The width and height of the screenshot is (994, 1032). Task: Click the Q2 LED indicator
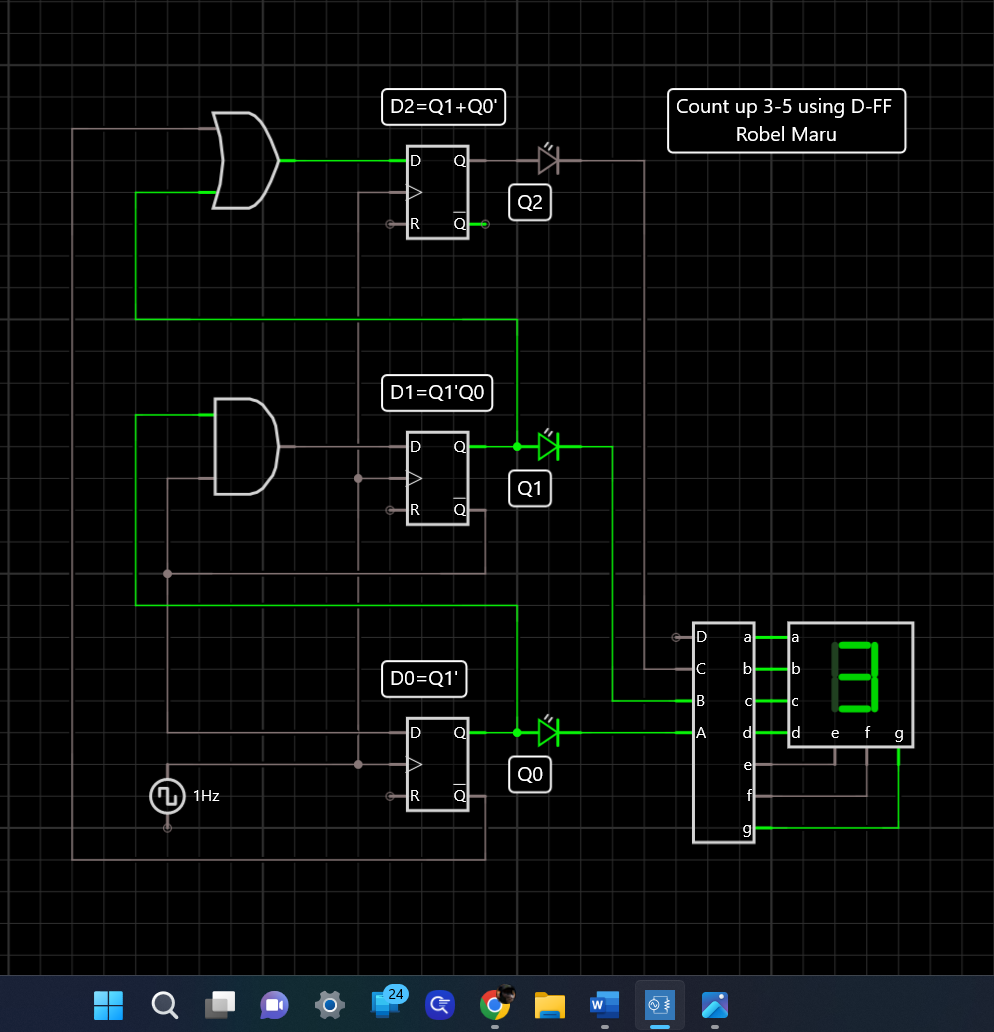click(548, 160)
